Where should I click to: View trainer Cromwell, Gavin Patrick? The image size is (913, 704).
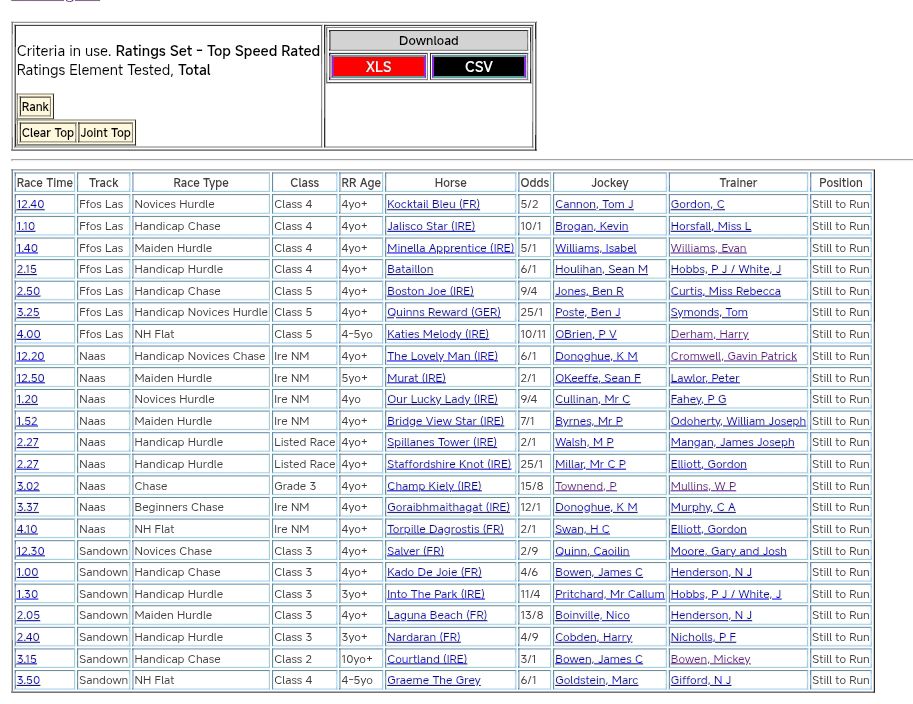(733, 356)
